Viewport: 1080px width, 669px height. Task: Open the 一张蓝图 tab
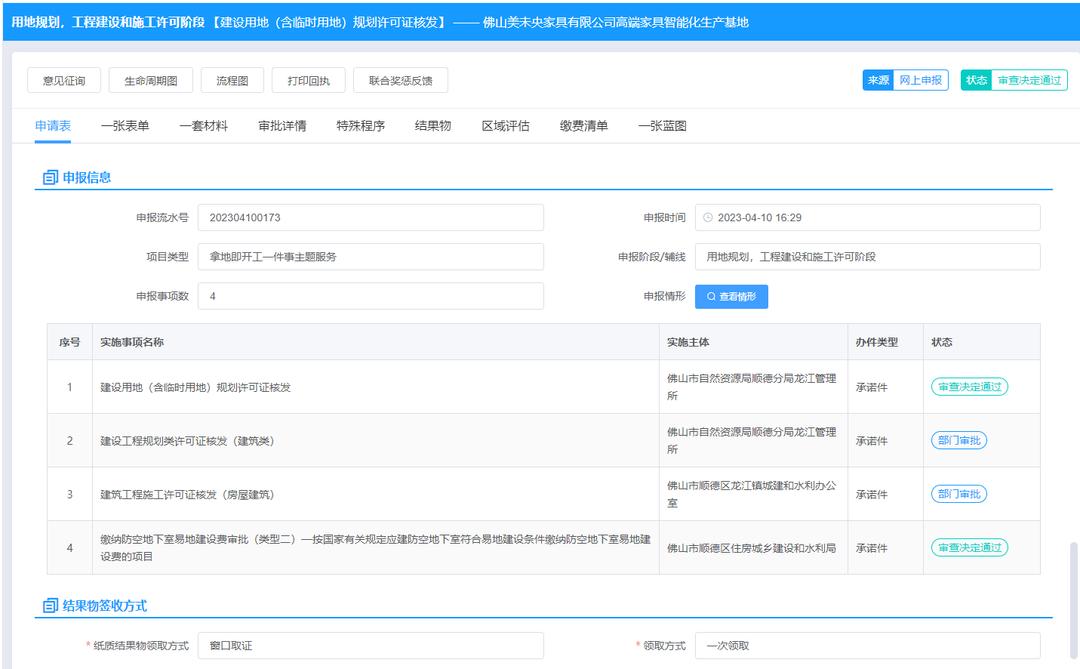[x=662, y=126]
